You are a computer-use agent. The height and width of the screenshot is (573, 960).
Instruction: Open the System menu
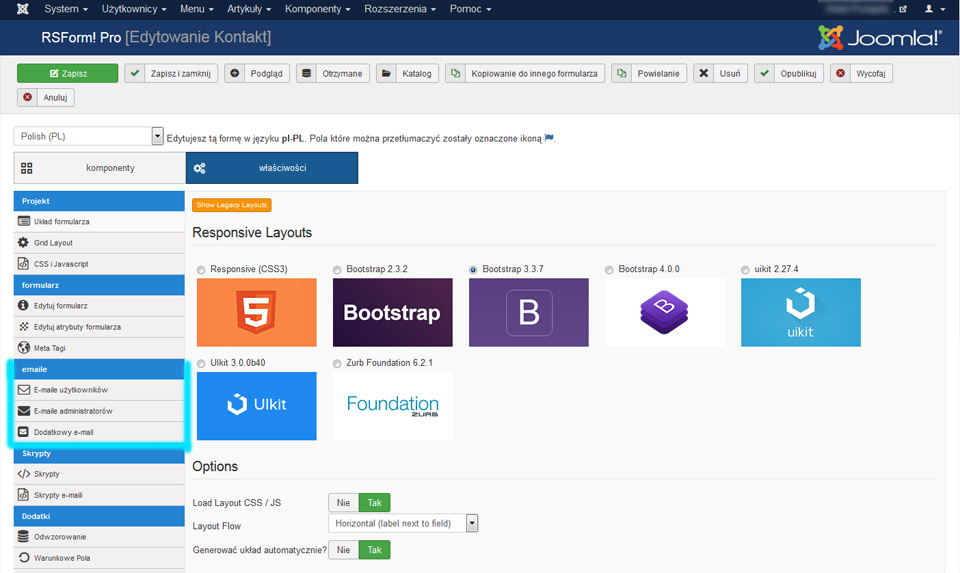pos(66,9)
